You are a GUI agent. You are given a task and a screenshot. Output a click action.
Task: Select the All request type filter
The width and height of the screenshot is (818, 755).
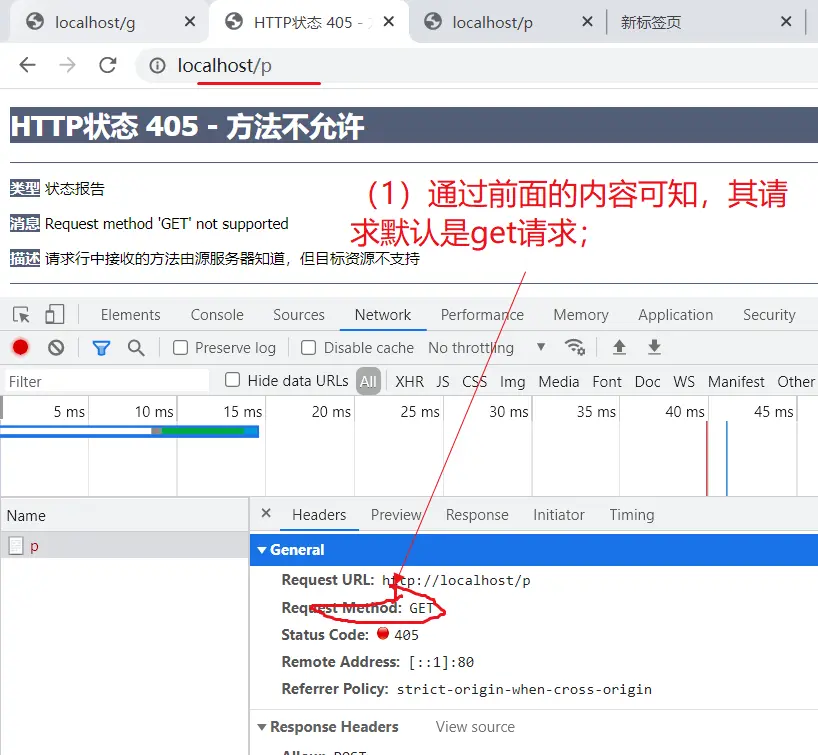coord(368,381)
